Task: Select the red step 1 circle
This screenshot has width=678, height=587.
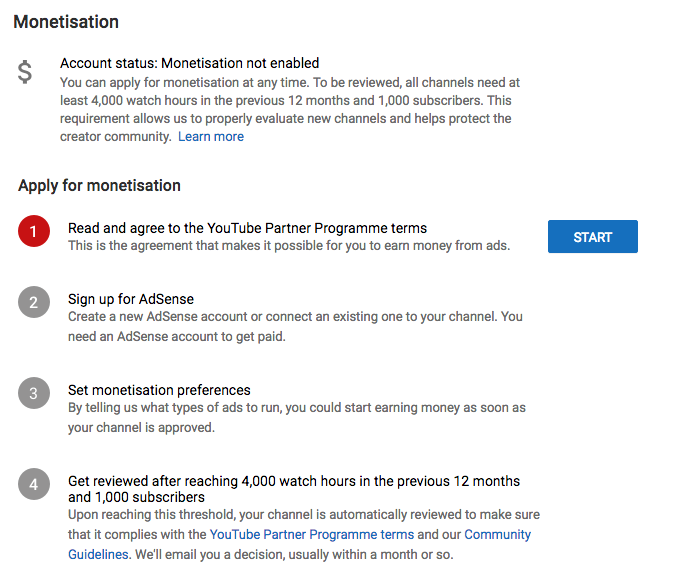Action: tap(34, 231)
